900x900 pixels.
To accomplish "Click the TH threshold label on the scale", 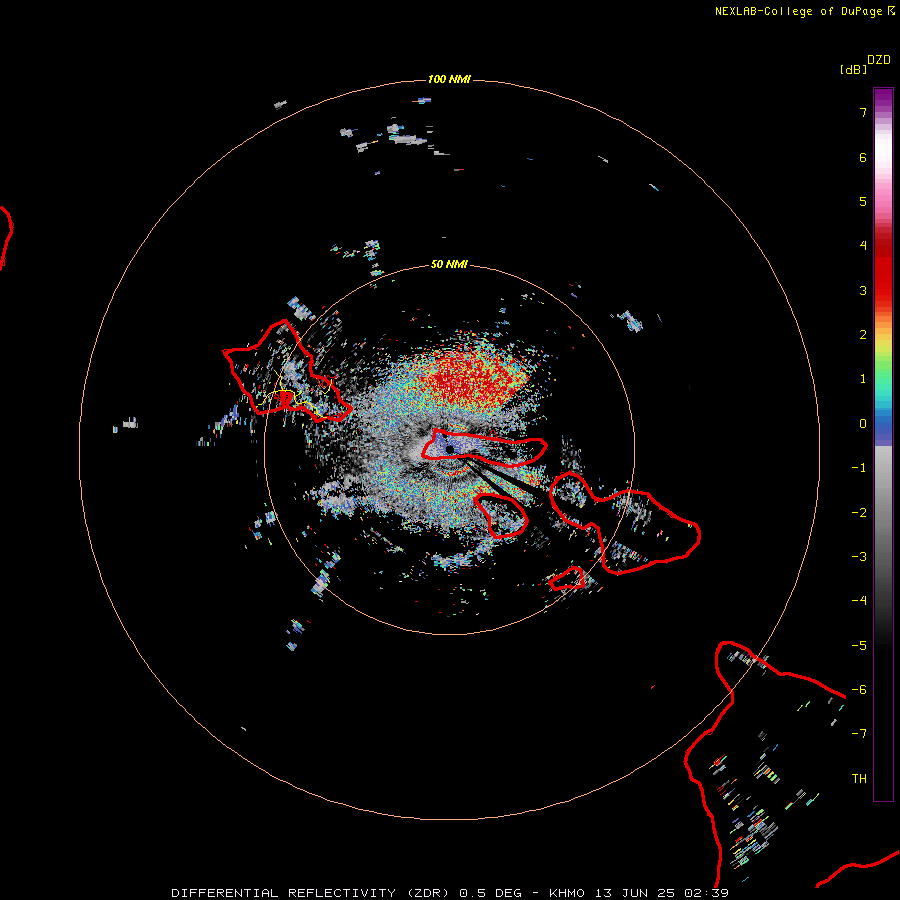I will tap(859, 779).
